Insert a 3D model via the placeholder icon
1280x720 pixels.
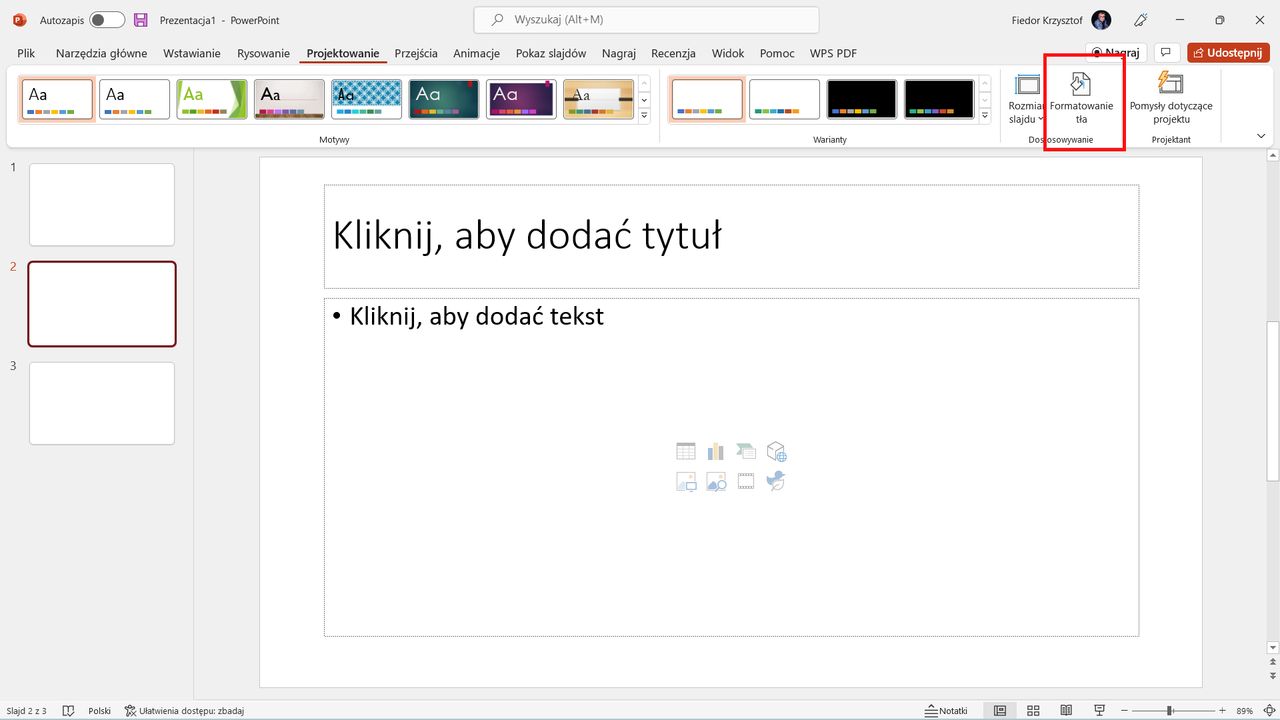776,451
